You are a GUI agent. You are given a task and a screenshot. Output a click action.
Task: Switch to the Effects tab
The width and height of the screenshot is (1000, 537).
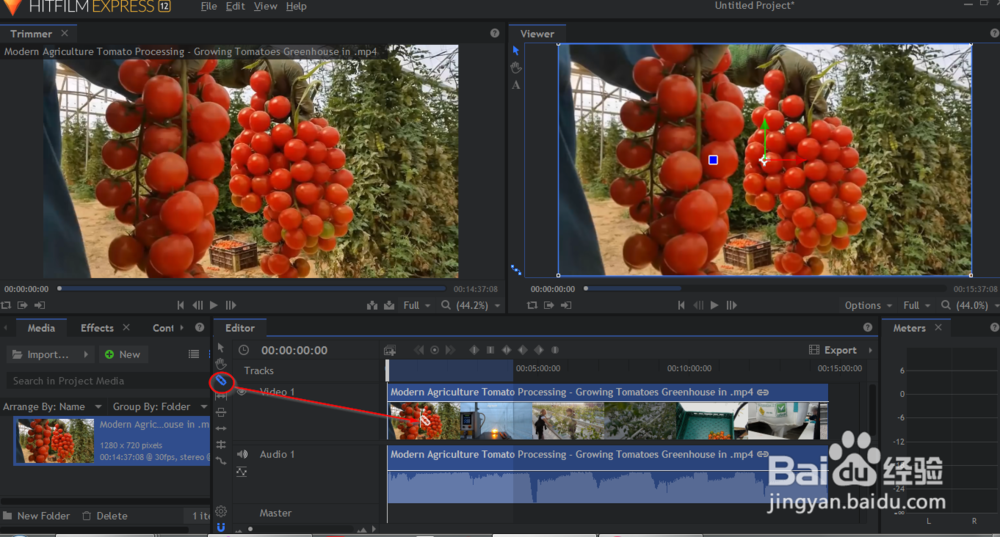click(97, 328)
